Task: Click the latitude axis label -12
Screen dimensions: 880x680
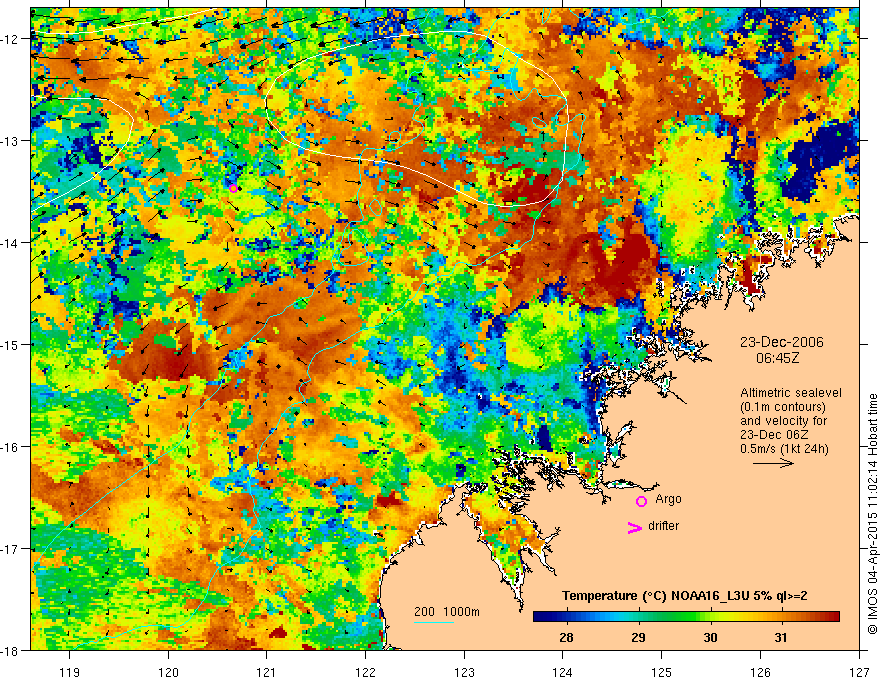Action: tap(11, 39)
